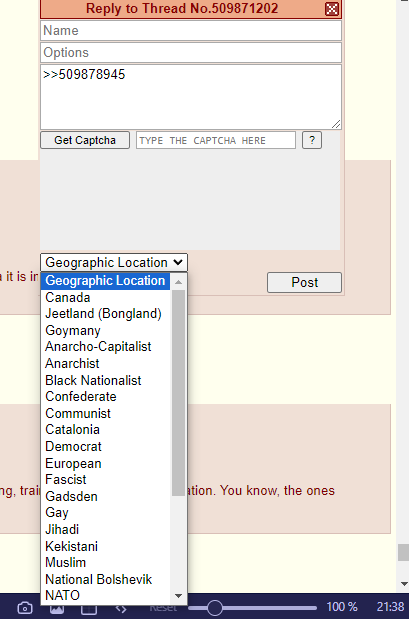Pick National Bolshevik option
Screen dimensions: 409x619
coord(105,579)
